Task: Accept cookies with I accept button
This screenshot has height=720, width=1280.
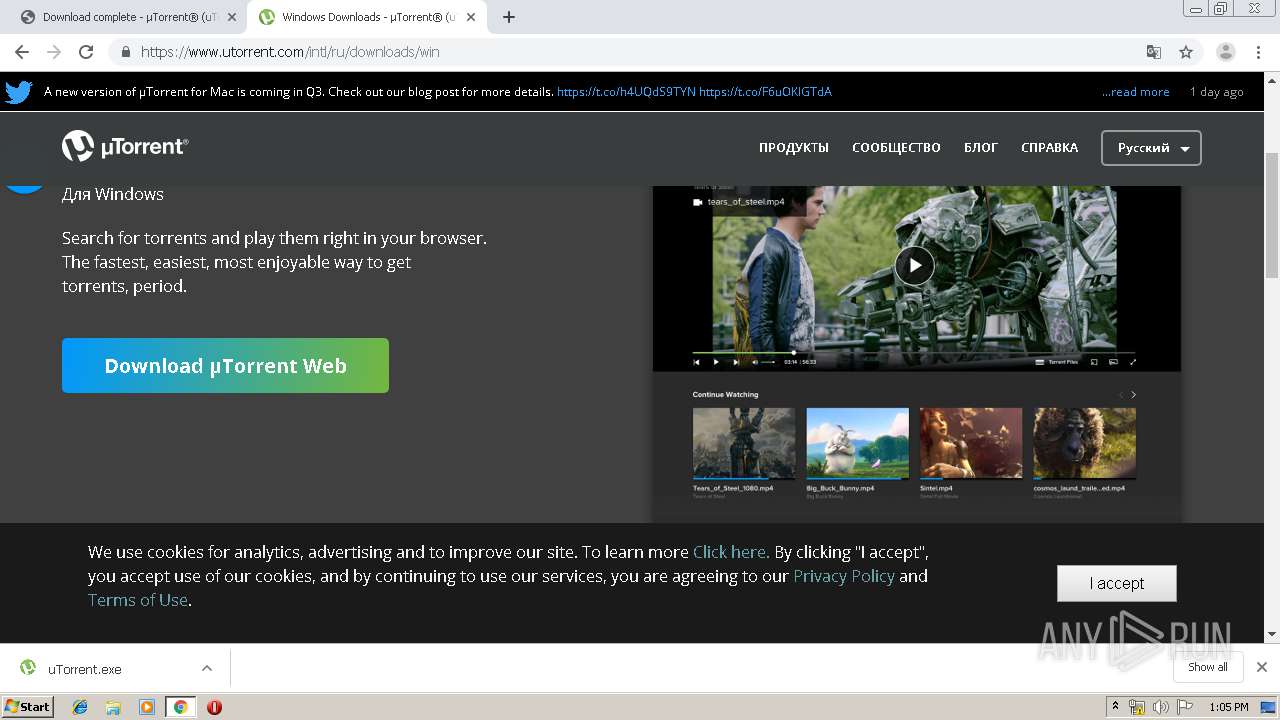Action: point(1116,583)
